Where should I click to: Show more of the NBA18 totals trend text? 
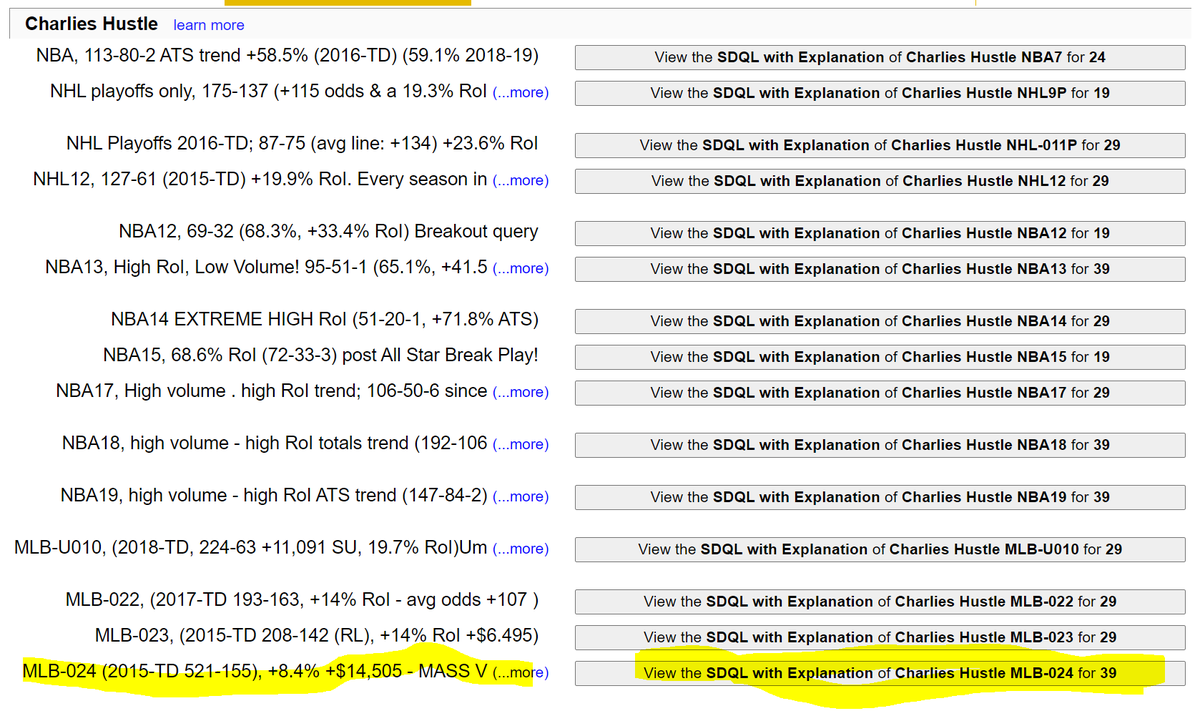(x=520, y=444)
